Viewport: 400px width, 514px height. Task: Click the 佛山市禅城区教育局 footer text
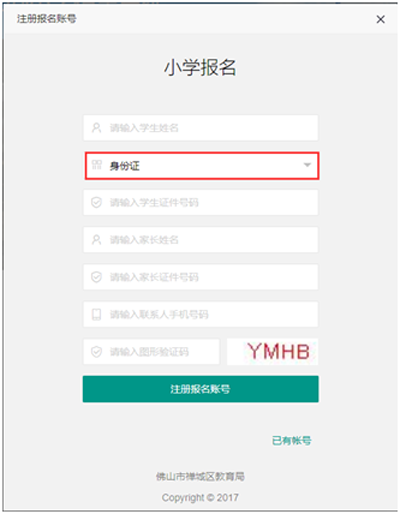click(200, 476)
